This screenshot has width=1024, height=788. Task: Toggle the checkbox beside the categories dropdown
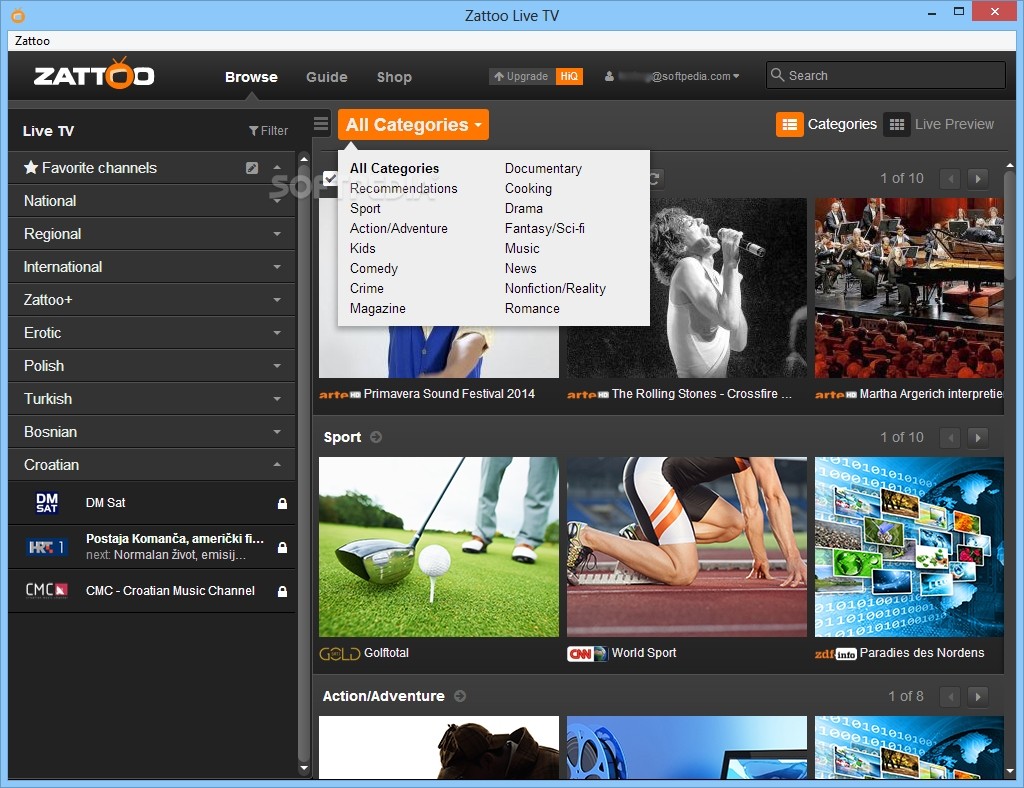(330, 178)
